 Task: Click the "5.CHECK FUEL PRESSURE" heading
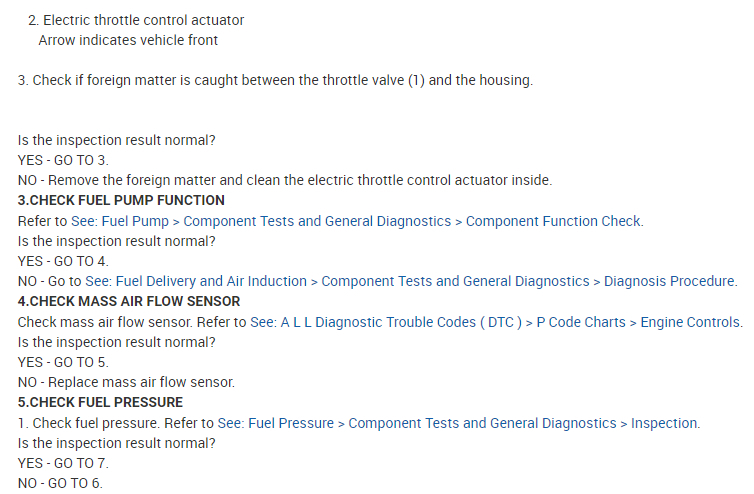click(100, 402)
